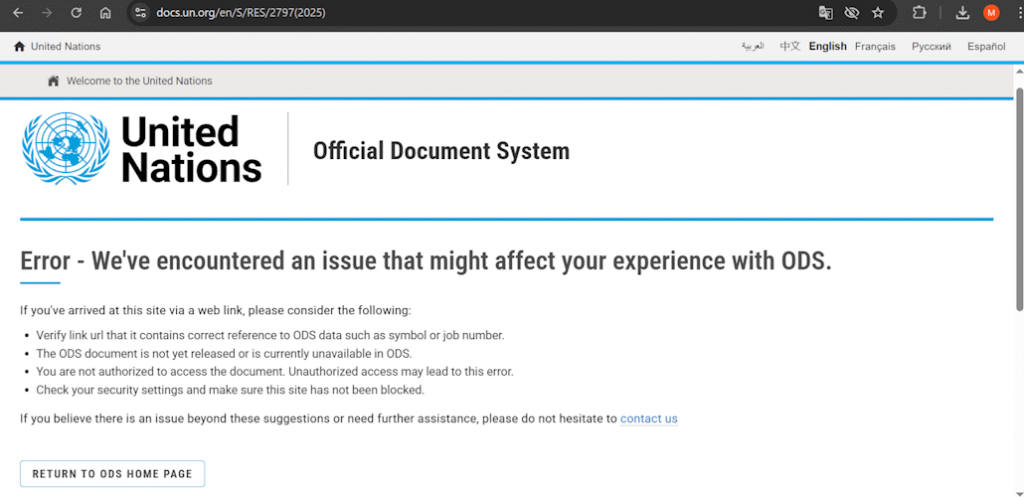The width and height of the screenshot is (1024, 497).
Task: Switch language to Français
Action: (875, 46)
